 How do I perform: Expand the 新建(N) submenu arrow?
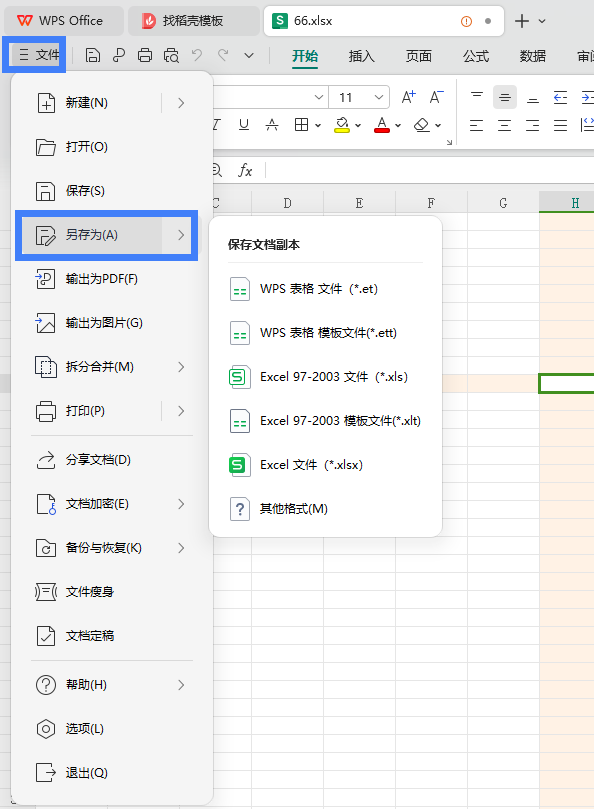click(181, 103)
